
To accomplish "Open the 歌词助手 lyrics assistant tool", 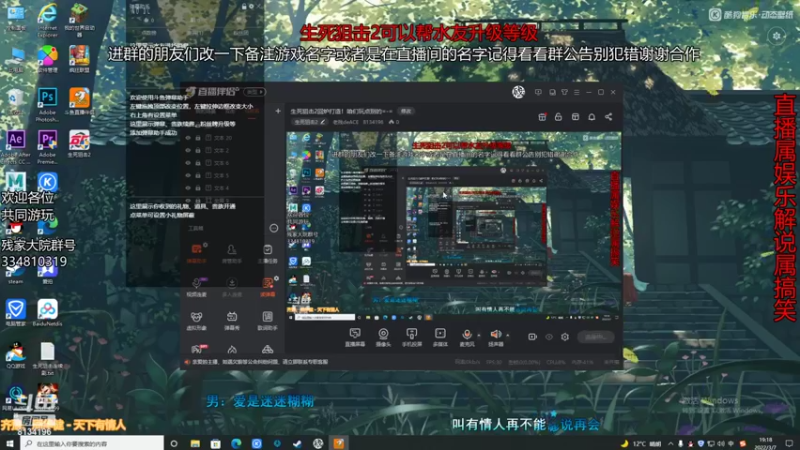I will click(x=267, y=320).
